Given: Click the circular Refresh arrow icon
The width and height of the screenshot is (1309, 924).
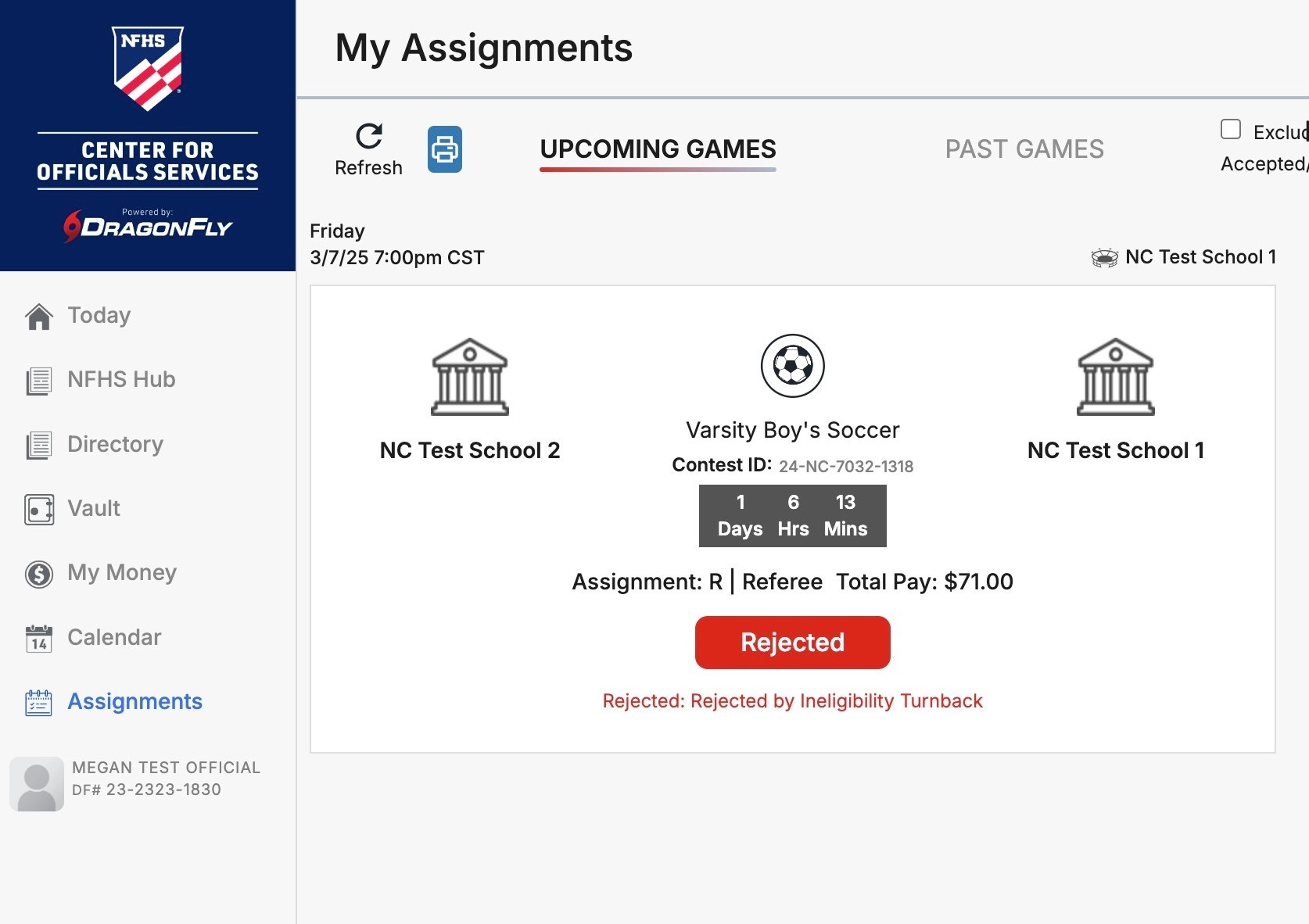Looking at the screenshot, I should point(368,136).
